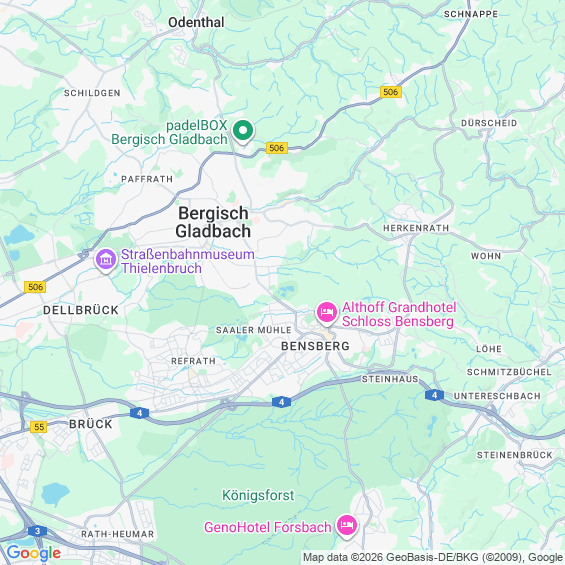The image size is (565, 565).
Task: Open the Straßenbahnmuseum Thielenbruch museum marker
Action: point(106,261)
